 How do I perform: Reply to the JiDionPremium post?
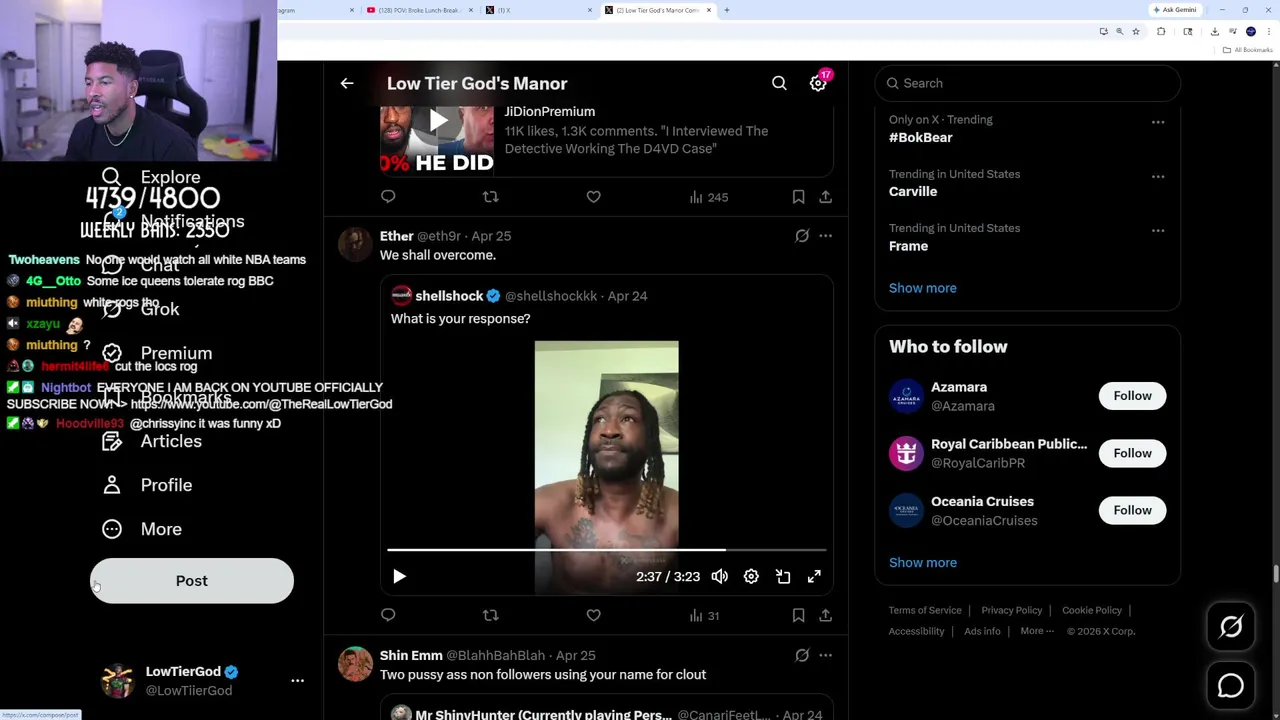coord(388,197)
